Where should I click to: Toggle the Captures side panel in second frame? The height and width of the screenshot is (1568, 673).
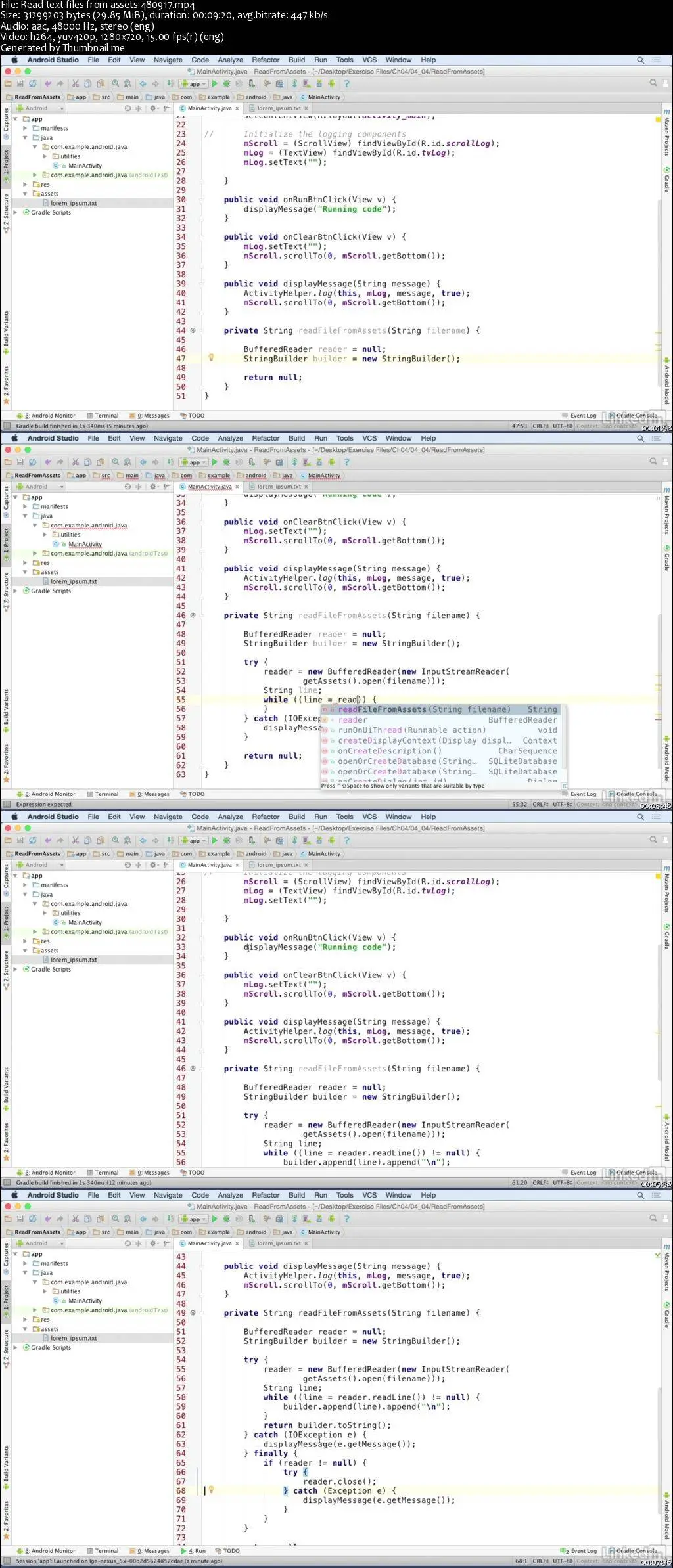[x=6, y=502]
